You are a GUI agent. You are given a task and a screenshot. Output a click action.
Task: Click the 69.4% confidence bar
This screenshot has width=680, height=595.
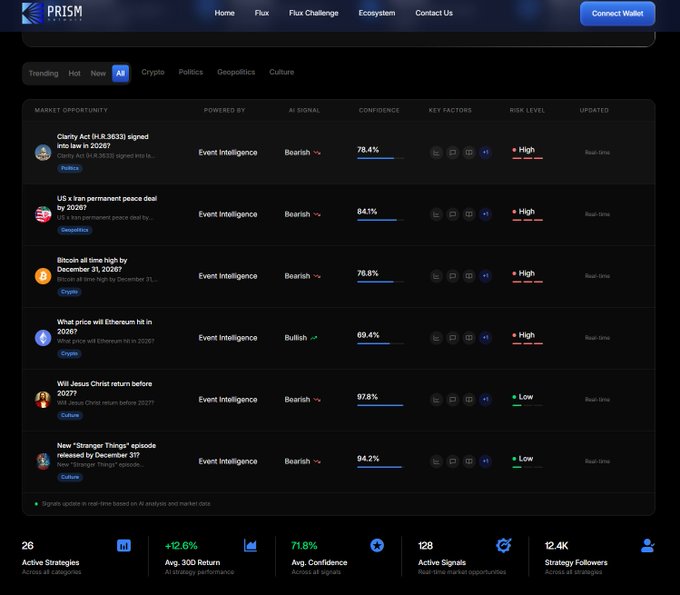[x=380, y=343]
